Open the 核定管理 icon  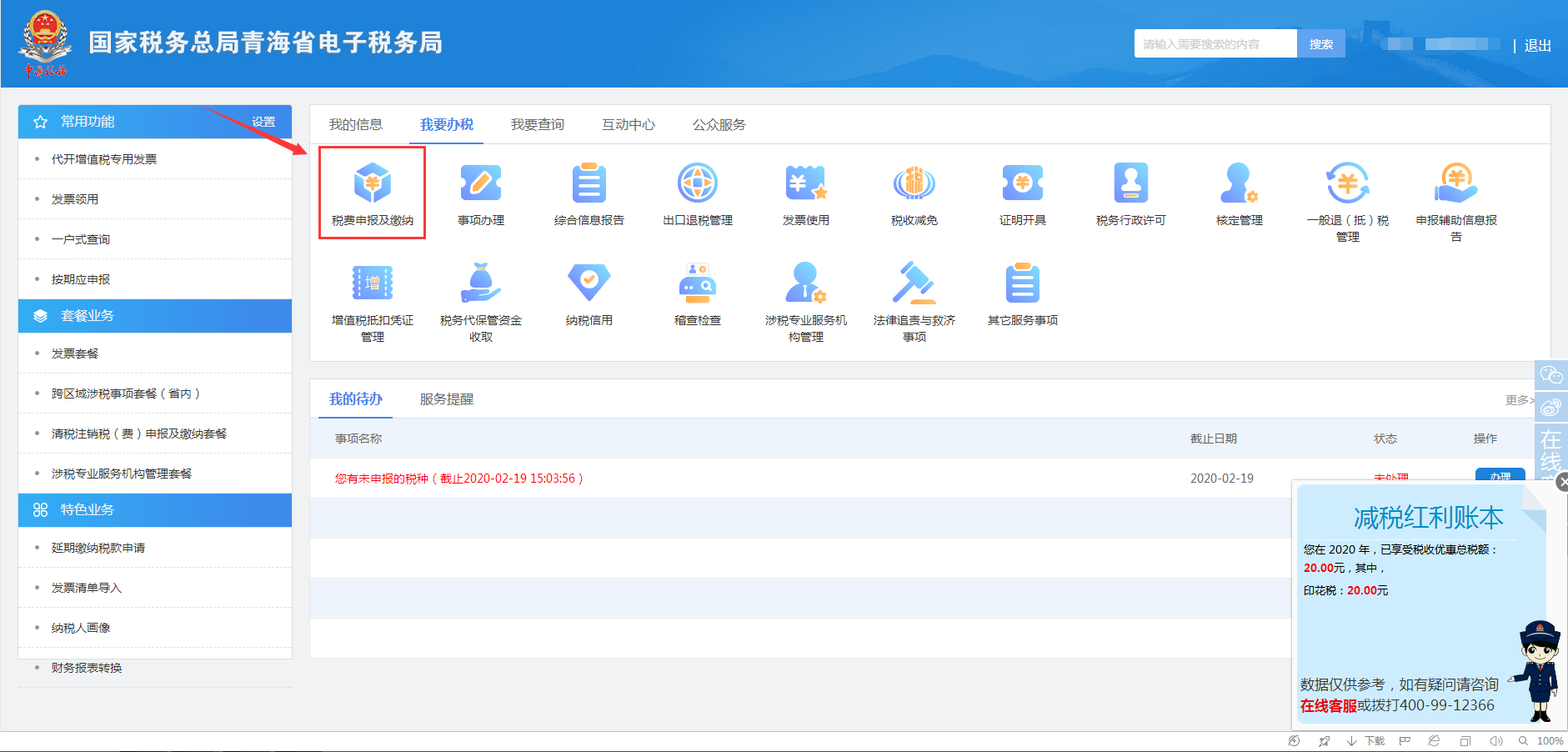pos(1240,183)
